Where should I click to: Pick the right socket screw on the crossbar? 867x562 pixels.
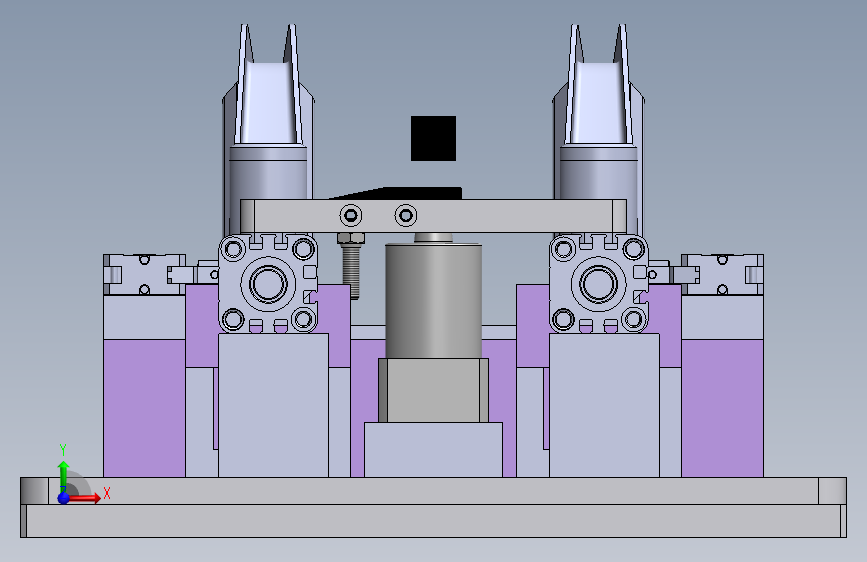click(x=406, y=215)
